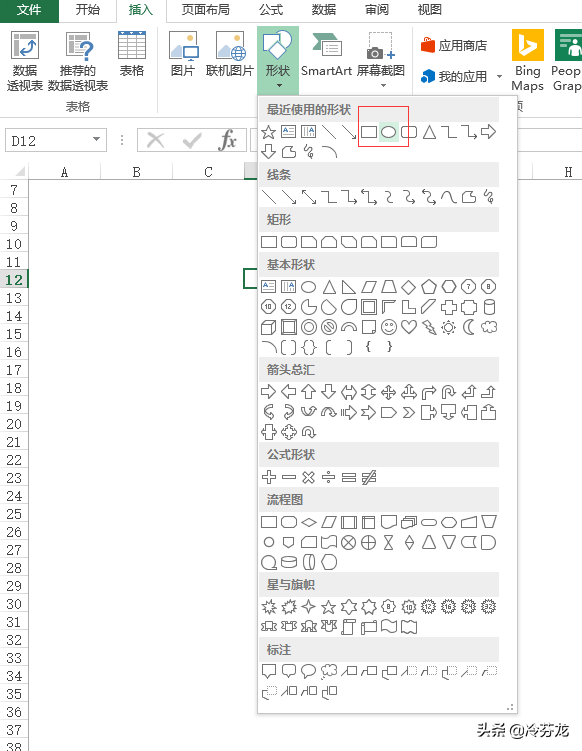This screenshot has width=582, height=751.
Task: Switch to the Page Layout tab
Action: coord(205,10)
